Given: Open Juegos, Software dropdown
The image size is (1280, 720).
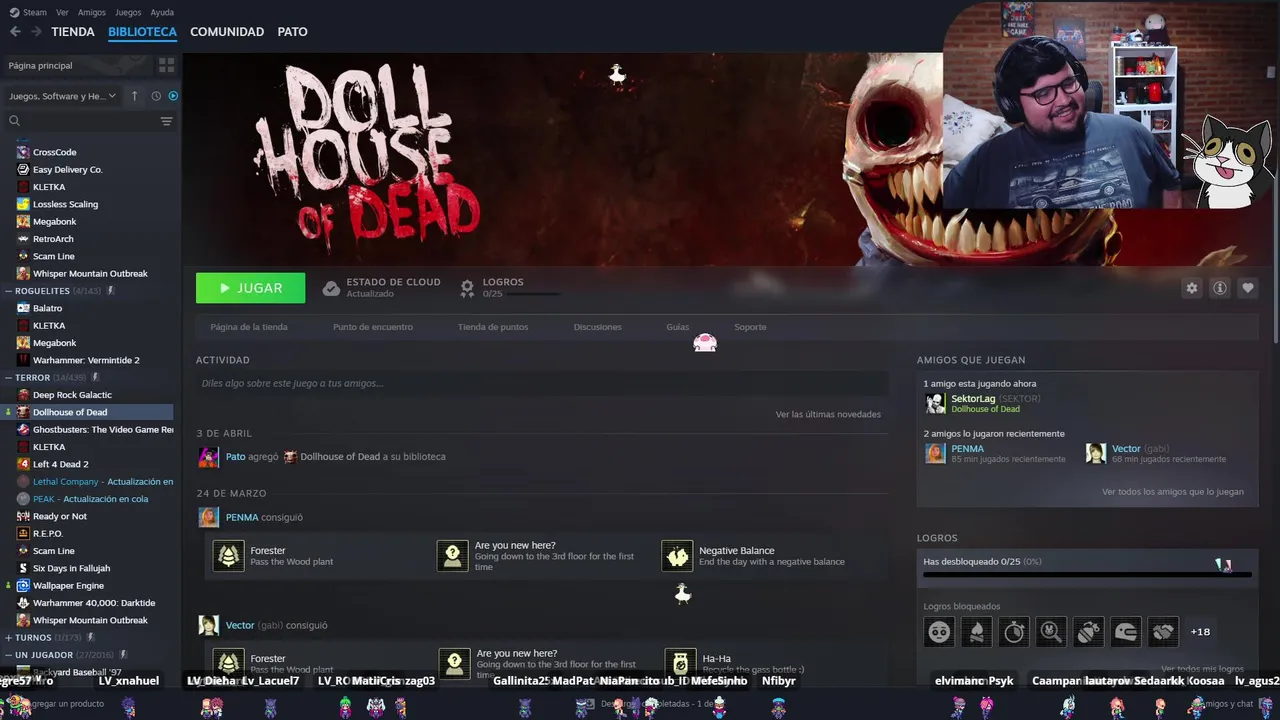Looking at the screenshot, I should 62,96.
